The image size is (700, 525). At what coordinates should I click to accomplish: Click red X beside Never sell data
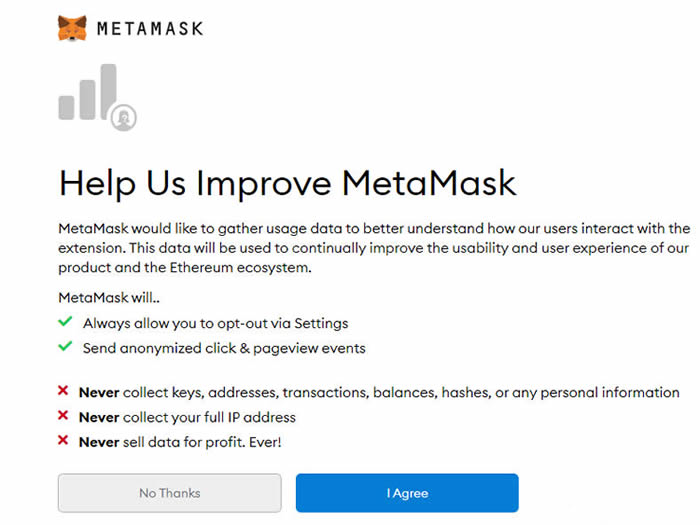[64, 440]
